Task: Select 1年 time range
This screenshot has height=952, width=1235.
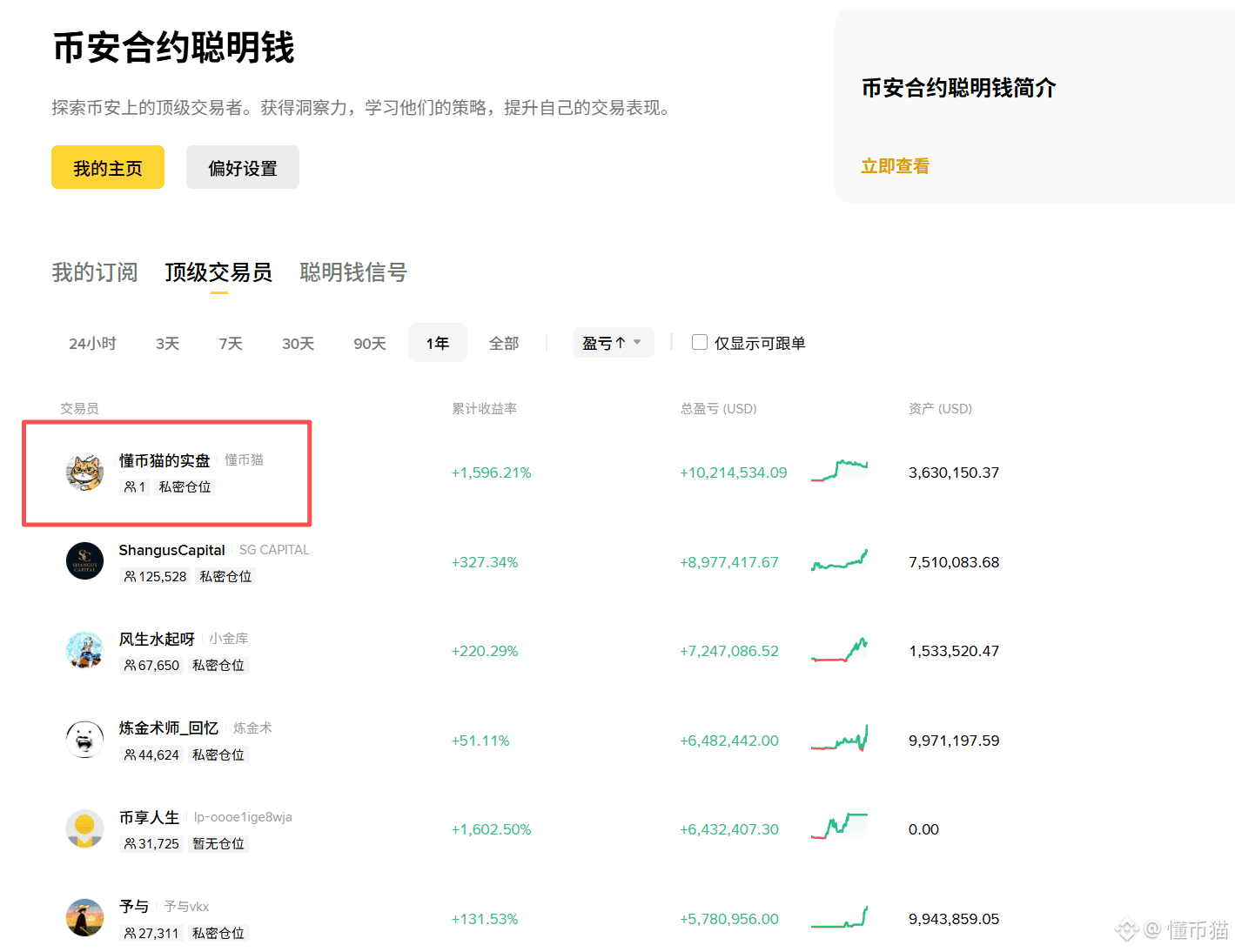Action: coord(438,344)
